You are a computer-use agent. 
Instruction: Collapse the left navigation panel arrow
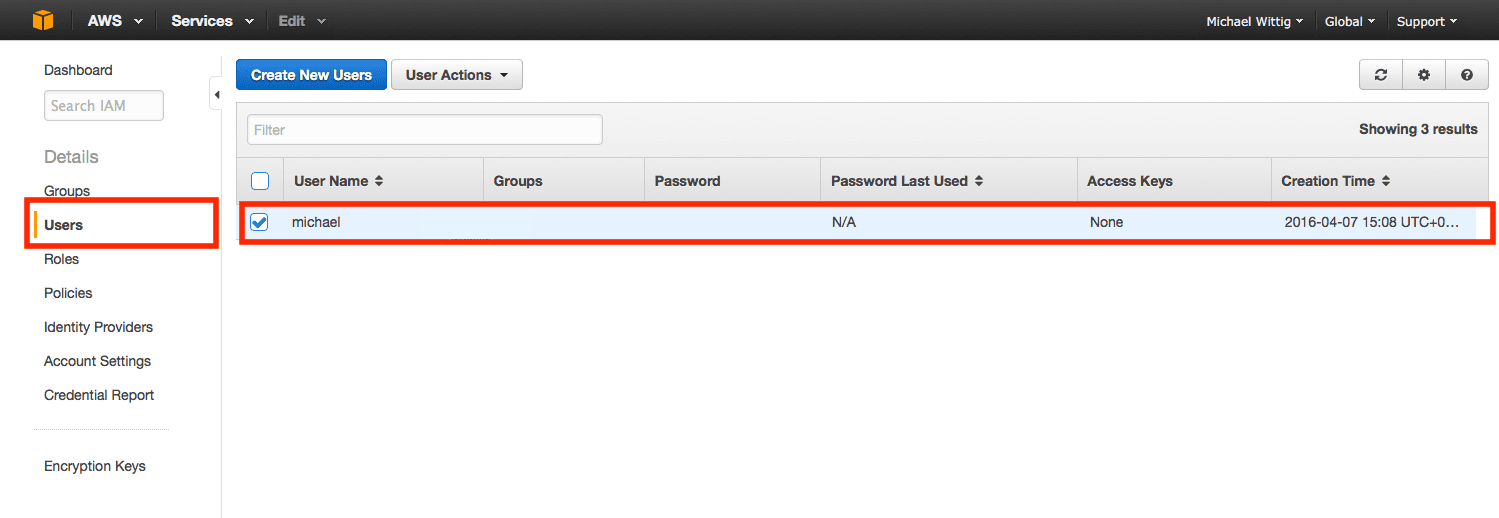pos(216,95)
